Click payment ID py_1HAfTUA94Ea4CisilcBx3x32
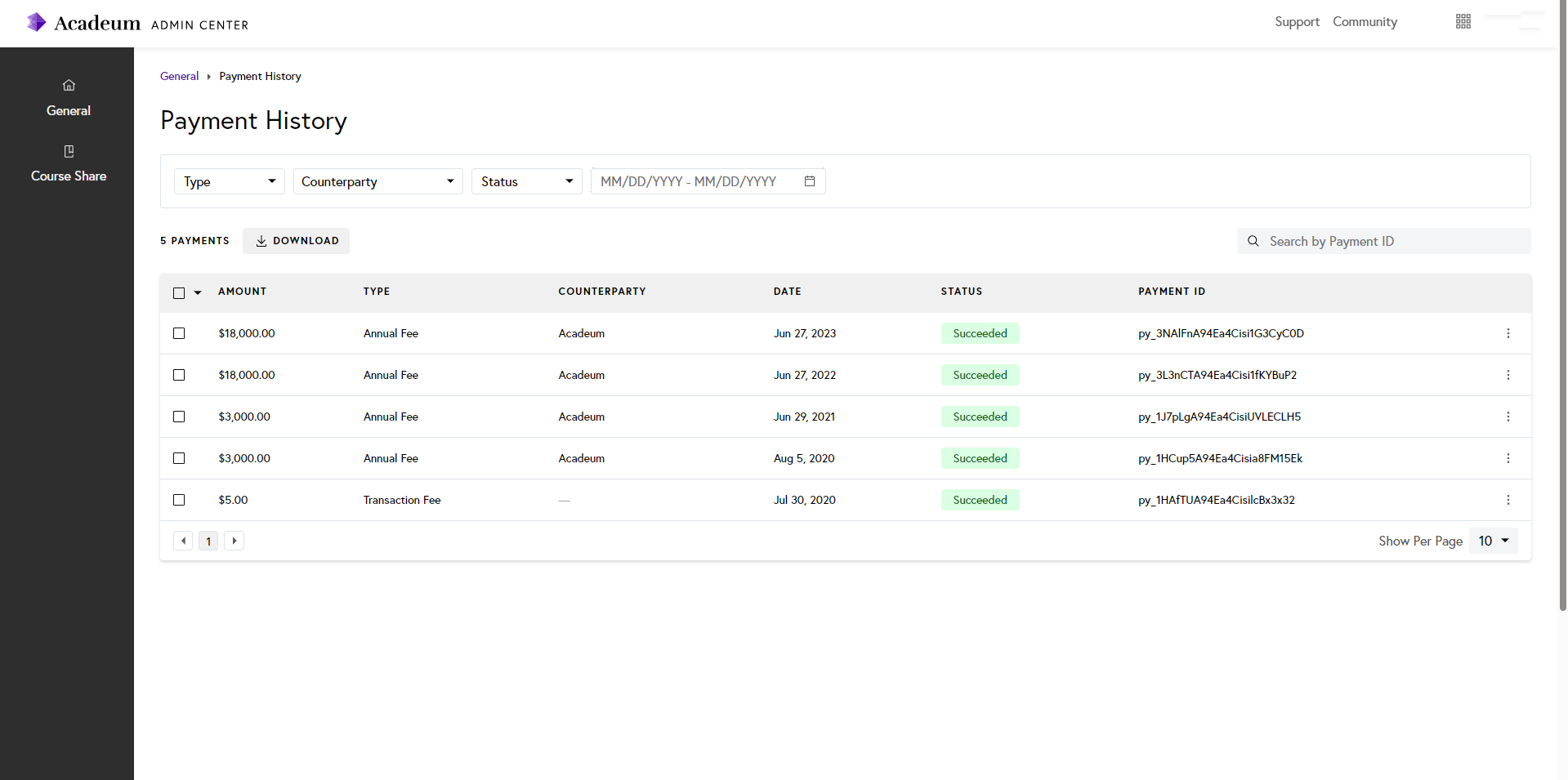The image size is (1568, 780). click(1217, 500)
